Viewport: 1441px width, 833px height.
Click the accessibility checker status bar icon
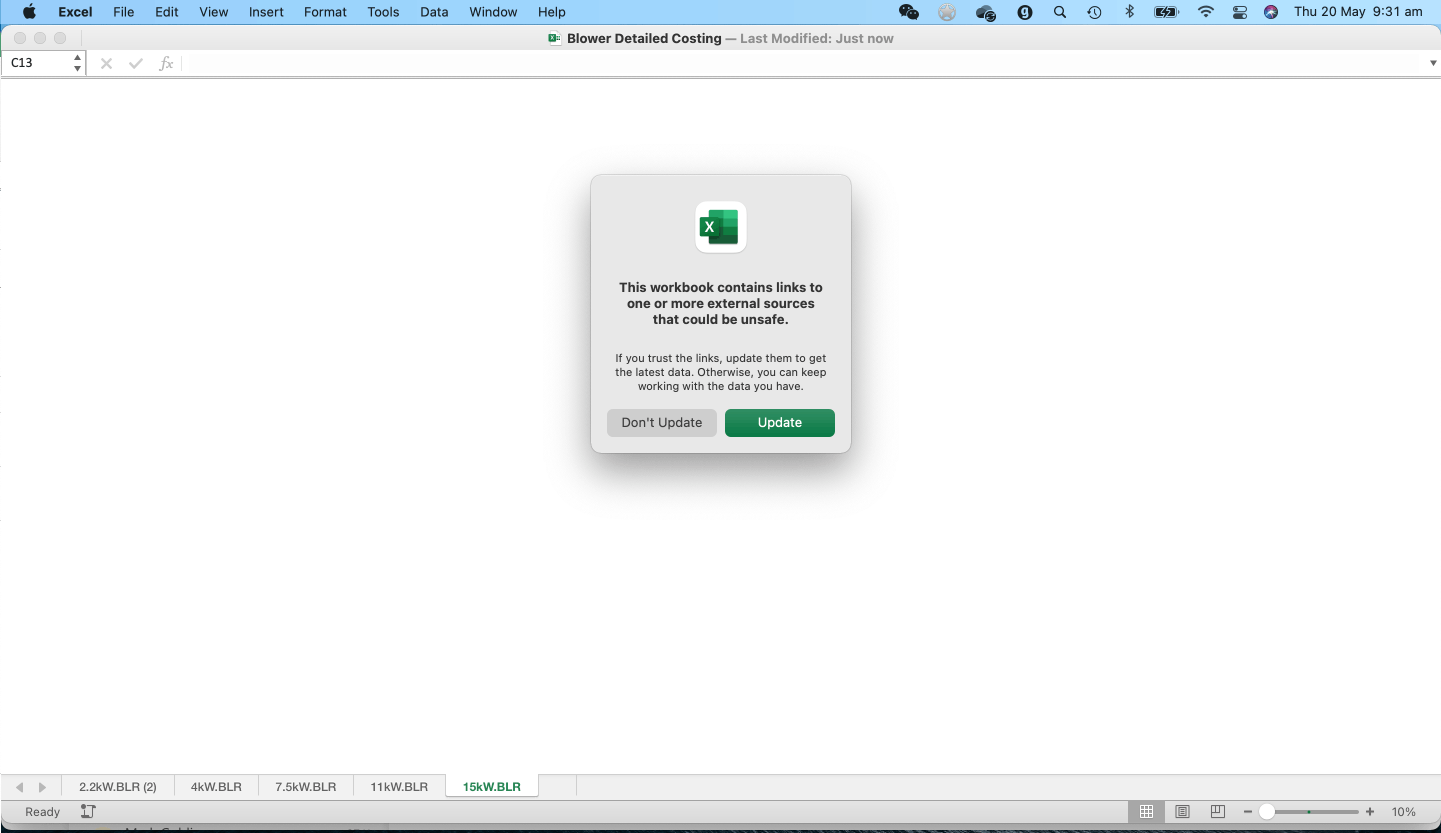click(x=88, y=812)
